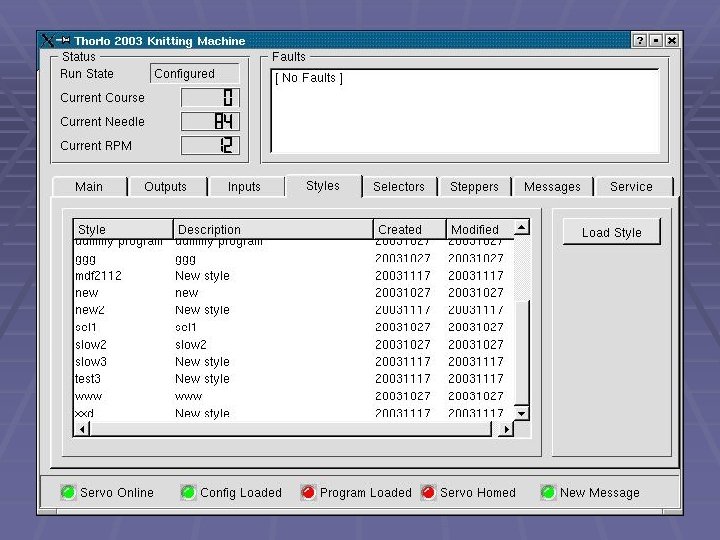Click the Load Style button
Screen dimensions: 720x540
coord(612,232)
